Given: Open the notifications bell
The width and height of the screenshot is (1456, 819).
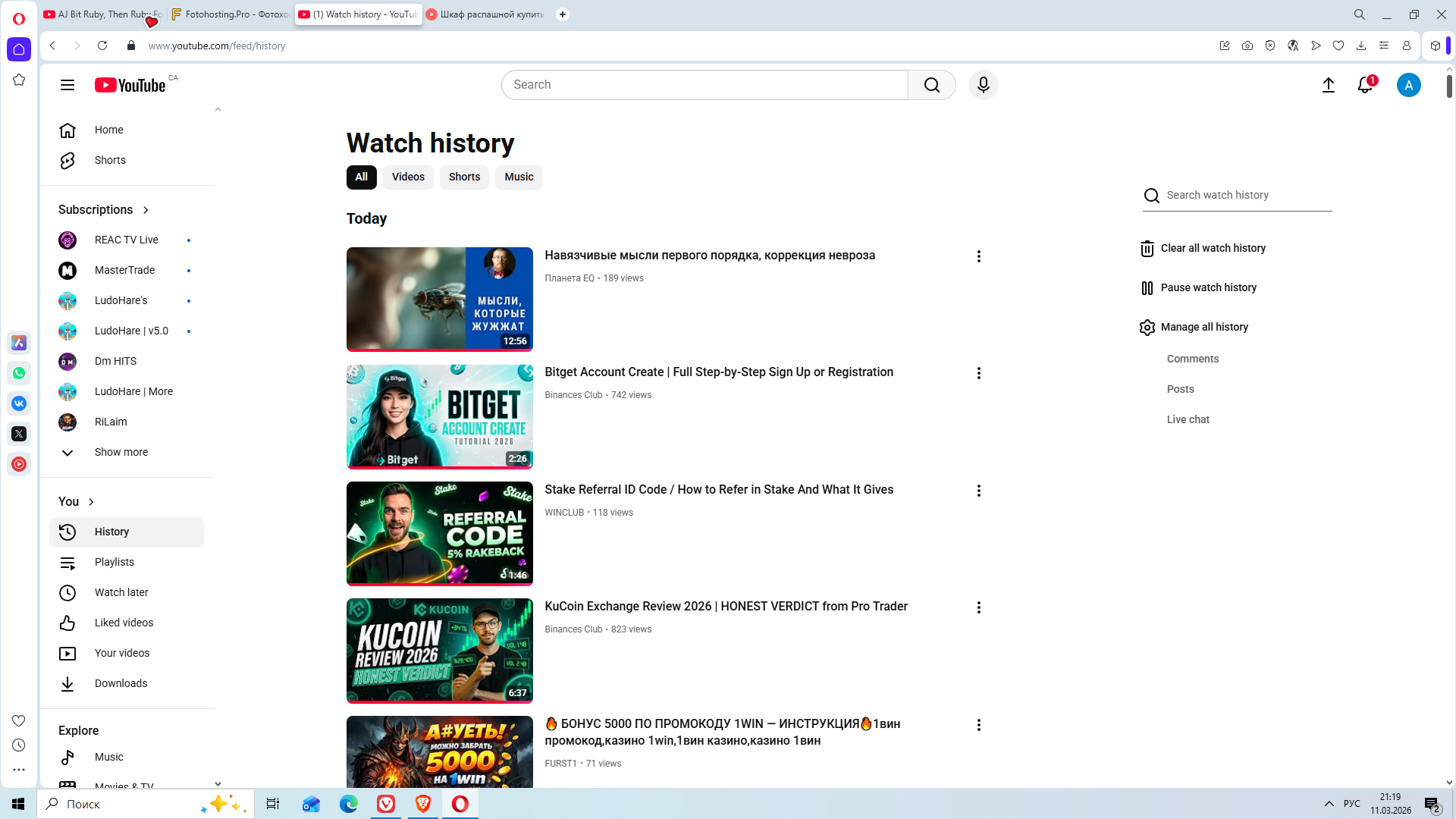Looking at the screenshot, I should tap(1365, 85).
